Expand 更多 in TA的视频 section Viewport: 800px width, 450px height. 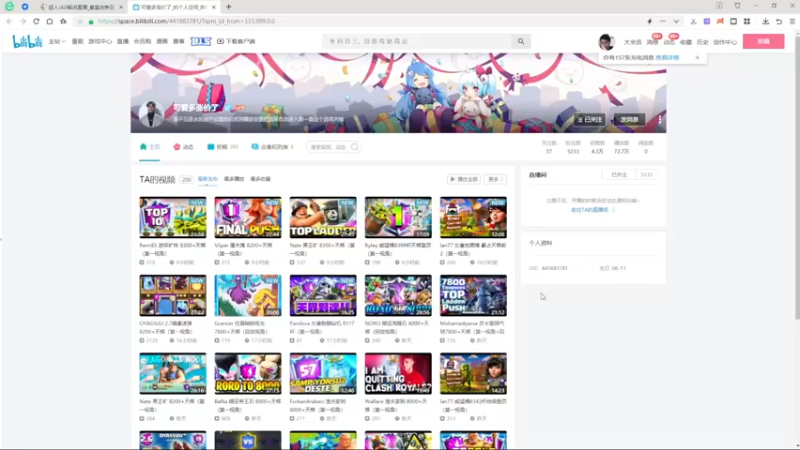click(x=495, y=179)
